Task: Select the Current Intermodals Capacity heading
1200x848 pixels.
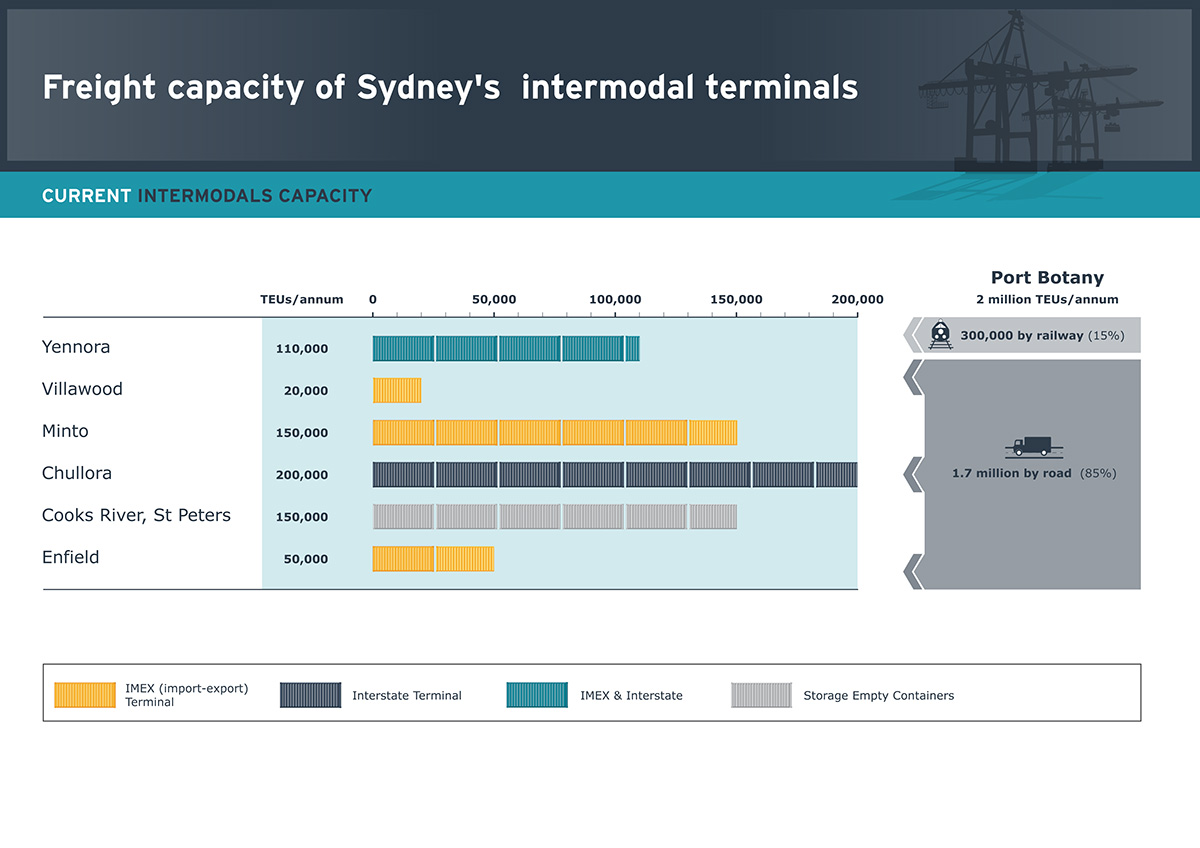Action: (x=207, y=196)
